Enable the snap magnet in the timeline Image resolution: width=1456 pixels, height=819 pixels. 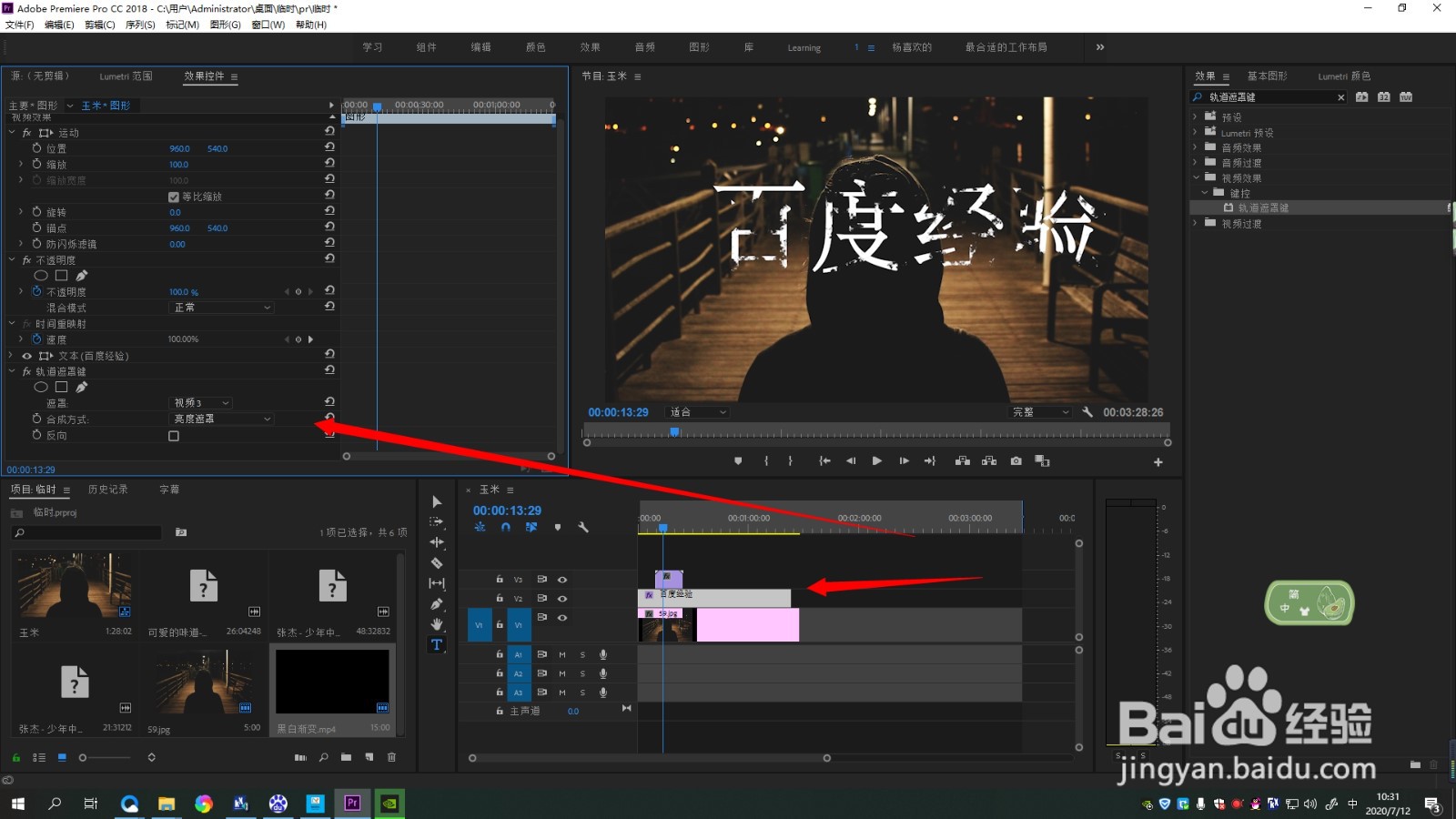pyautogui.click(x=506, y=527)
